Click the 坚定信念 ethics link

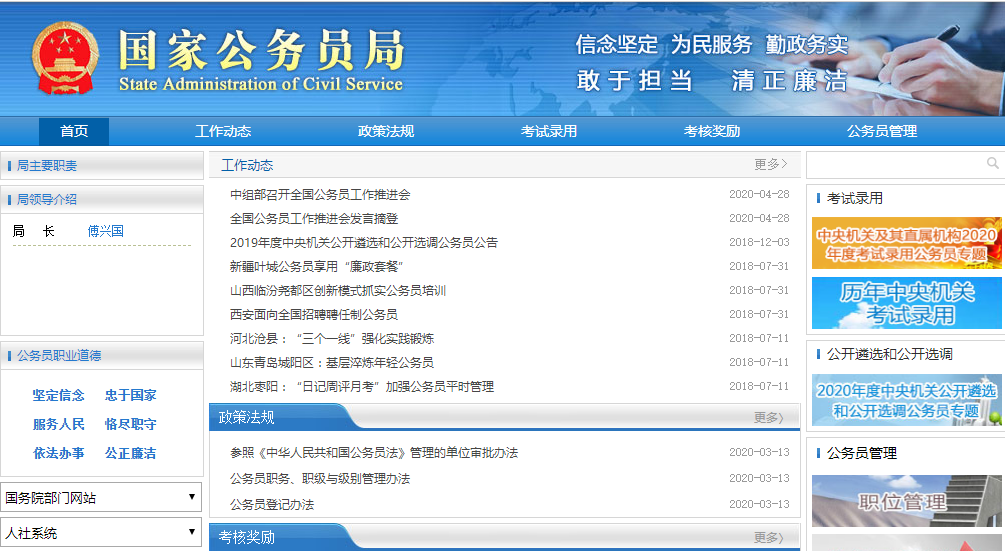pyautogui.click(x=58, y=395)
